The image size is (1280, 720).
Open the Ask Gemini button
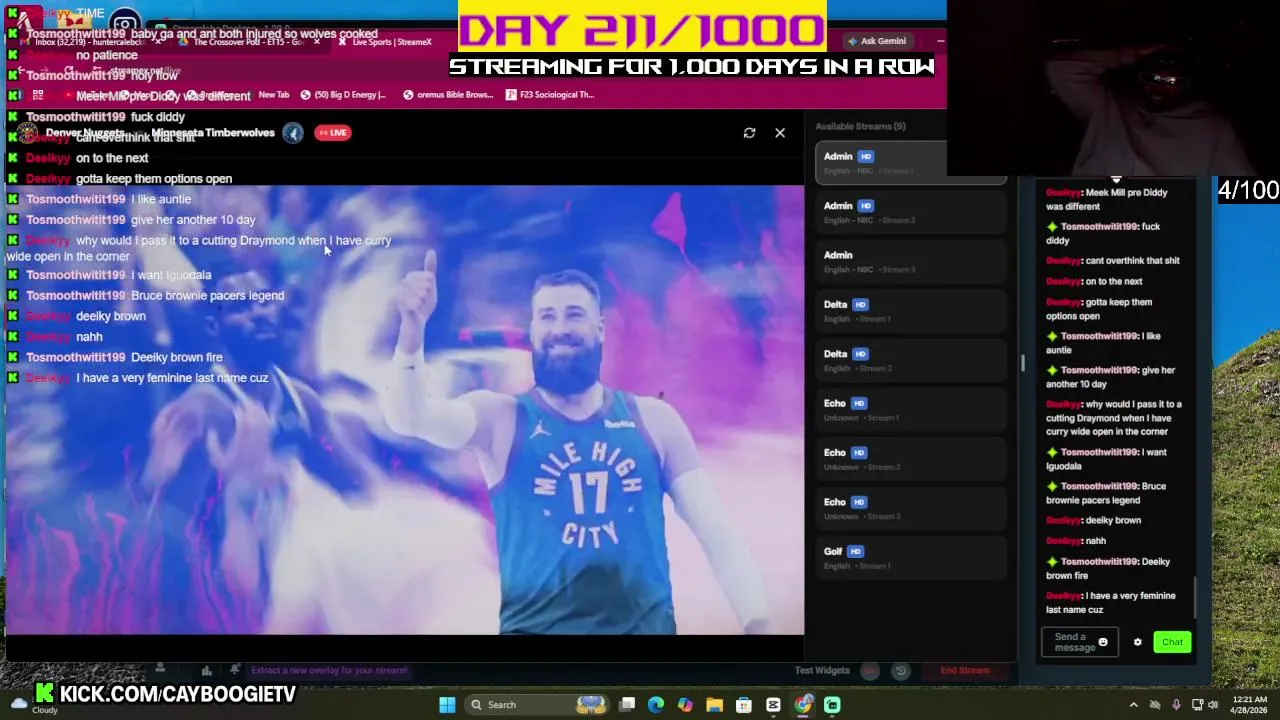coord(877,41)
